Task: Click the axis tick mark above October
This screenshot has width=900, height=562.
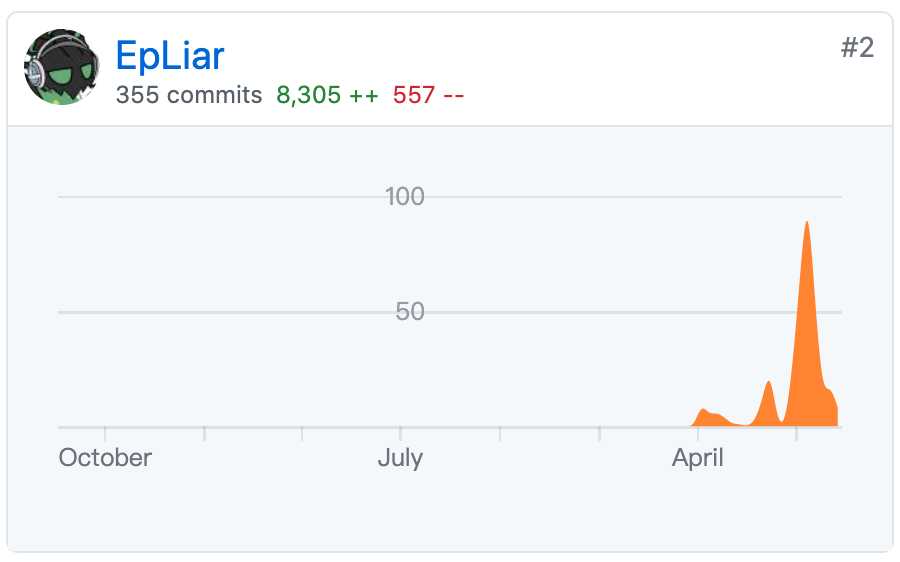Action: [x=105, y=433]
